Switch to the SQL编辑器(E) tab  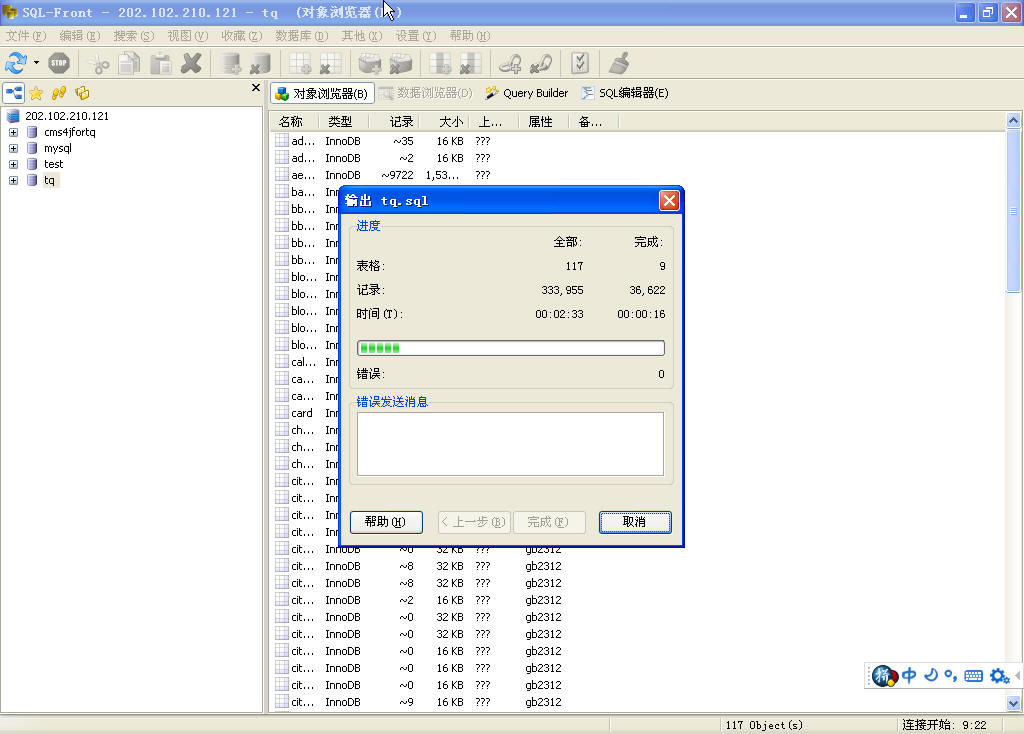point(625,93)
